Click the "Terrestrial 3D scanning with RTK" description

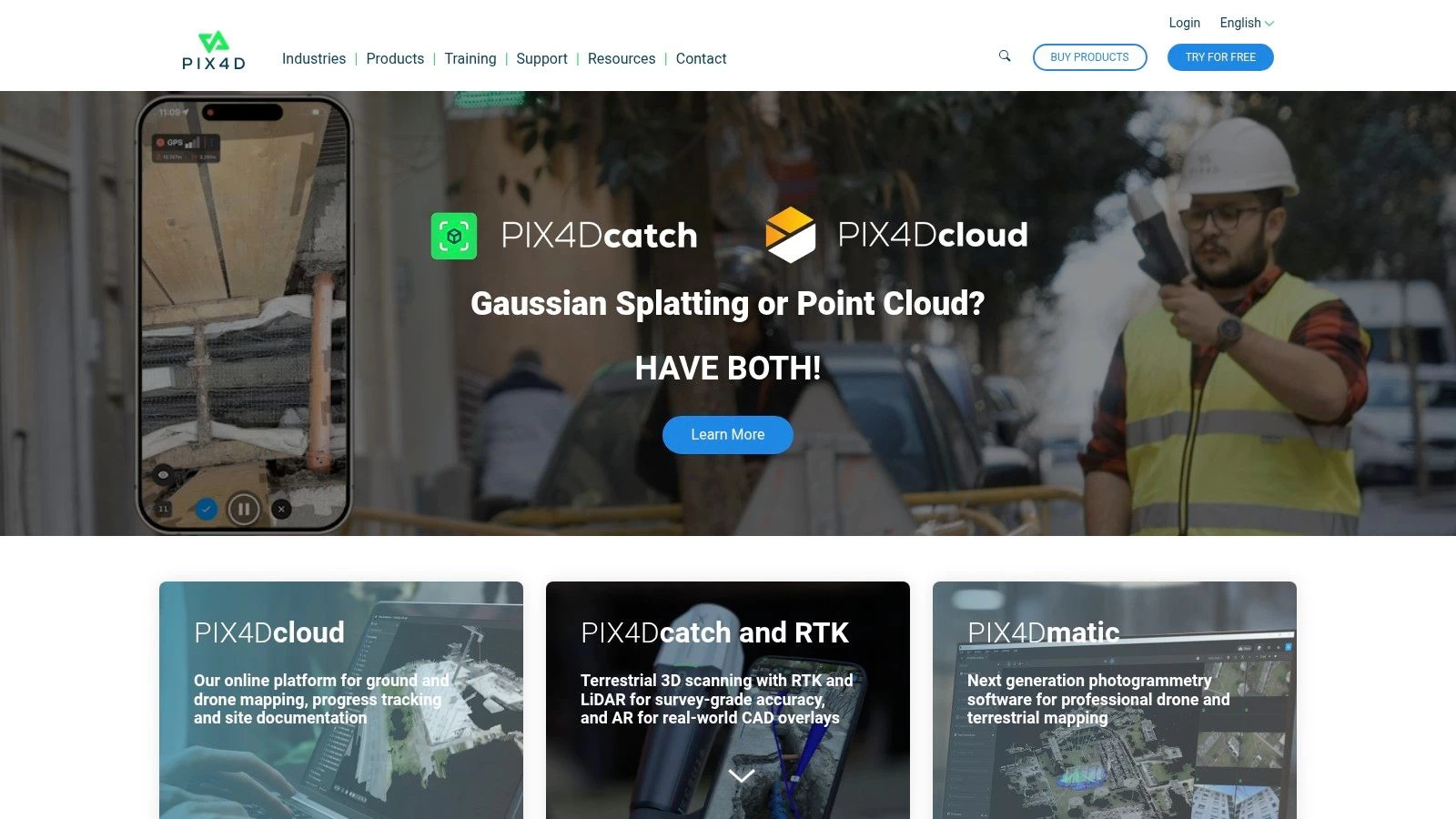717,699
